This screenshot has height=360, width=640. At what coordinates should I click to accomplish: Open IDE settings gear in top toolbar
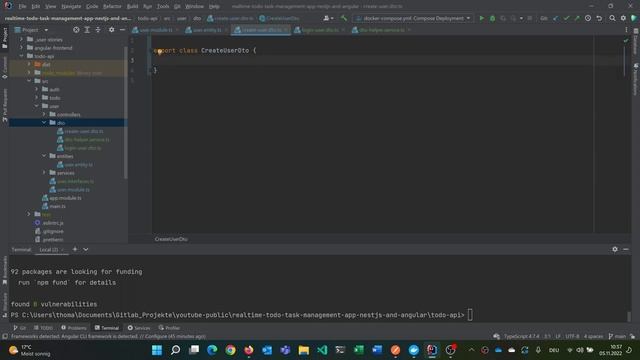pos(623,18)
